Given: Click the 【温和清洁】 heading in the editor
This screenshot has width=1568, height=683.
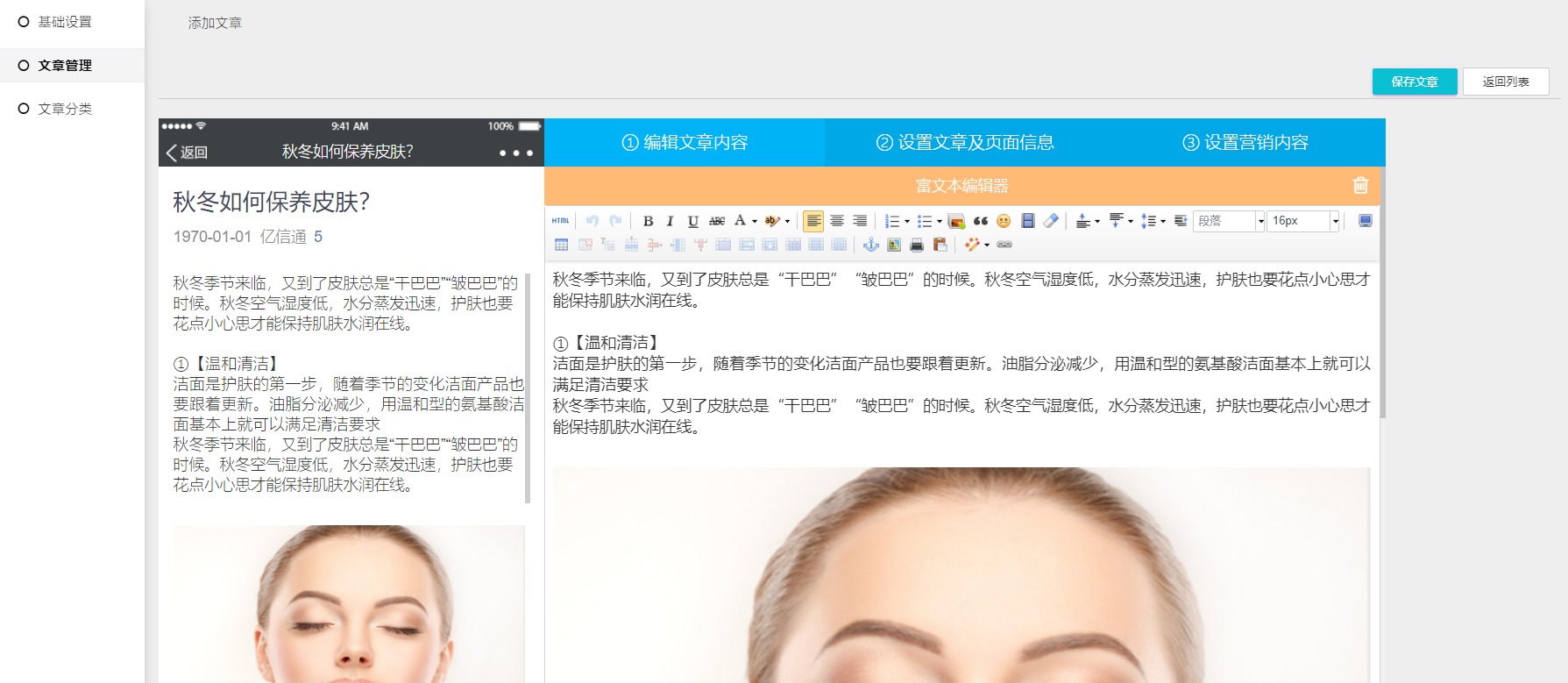Looking at the screenshot, I should point(616,343).
